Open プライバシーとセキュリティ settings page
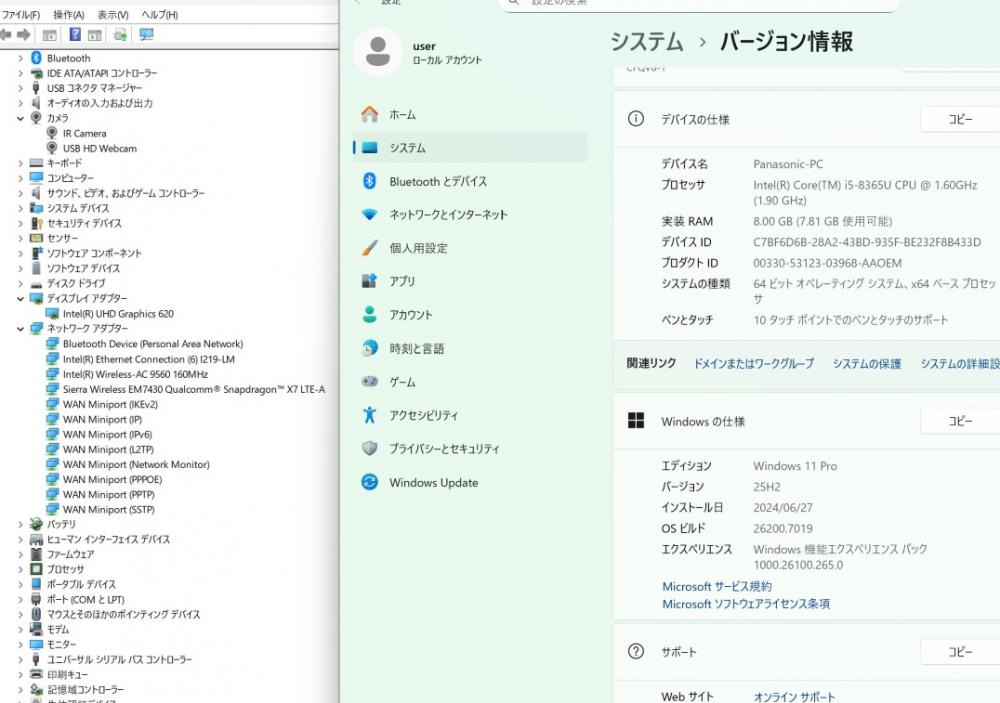 [443, 449]
